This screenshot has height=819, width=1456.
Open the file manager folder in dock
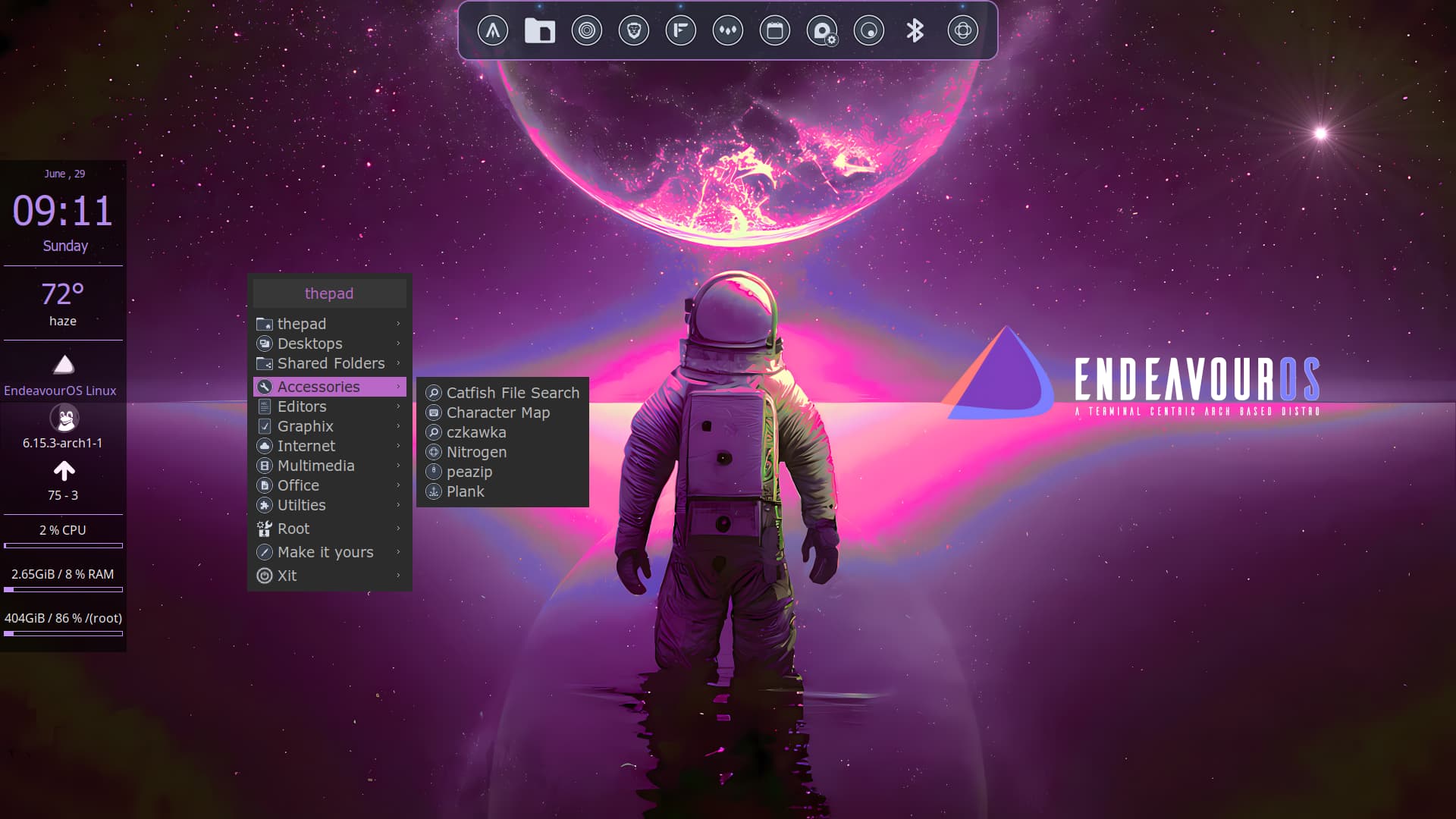[x=540, y=31]
